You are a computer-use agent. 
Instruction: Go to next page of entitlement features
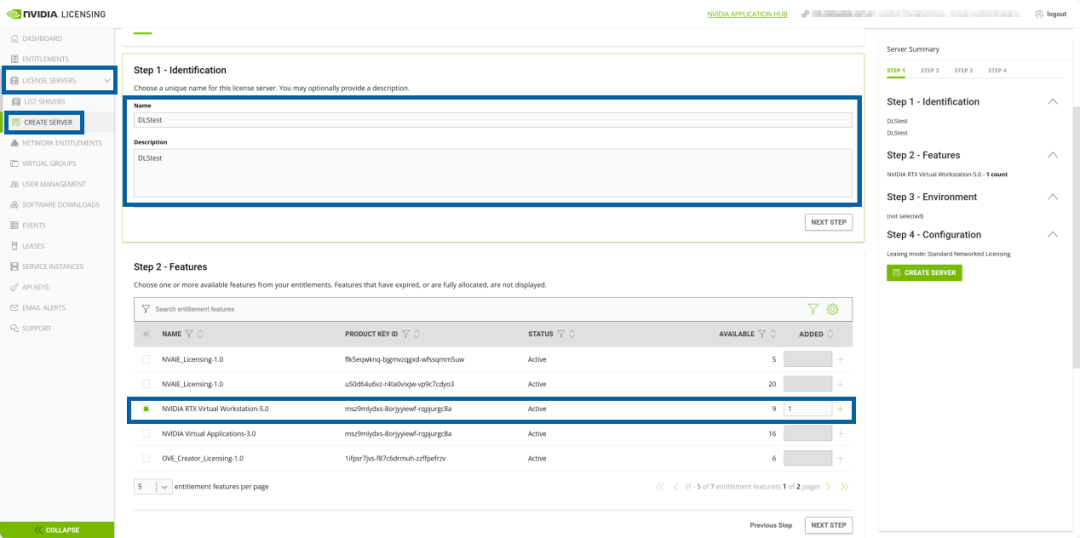coord(829,486)
